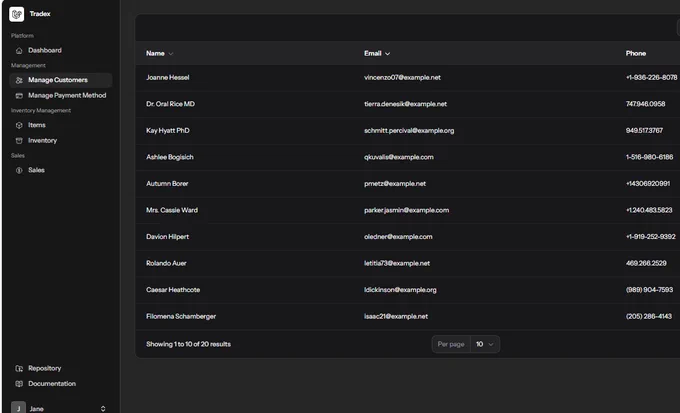Click the Items cube icon
Viewport: 680px width, 413px height.
(19, 125)
